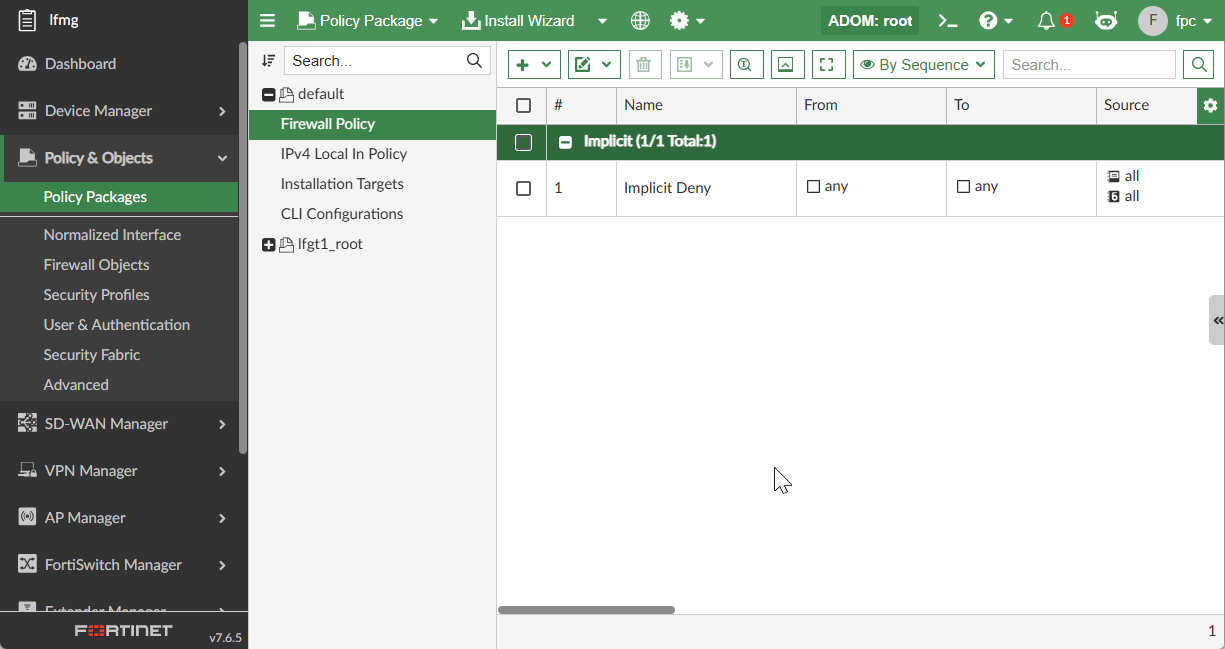
Task: Collapse the Policy & Objects menu
Action: pyautogui.click(x=222, y=158)
